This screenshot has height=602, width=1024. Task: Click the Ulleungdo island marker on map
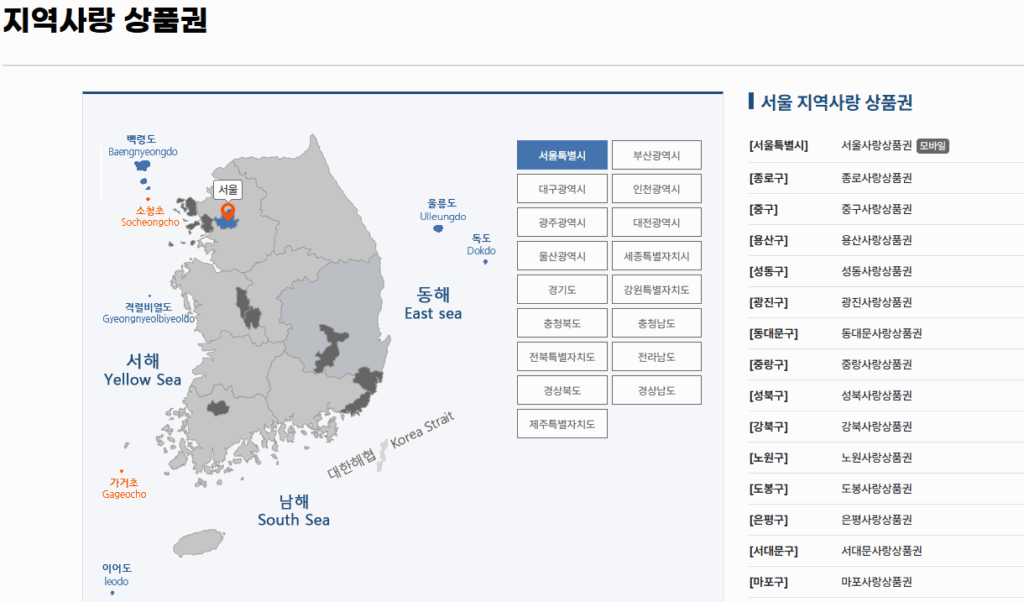pos(438,229)
